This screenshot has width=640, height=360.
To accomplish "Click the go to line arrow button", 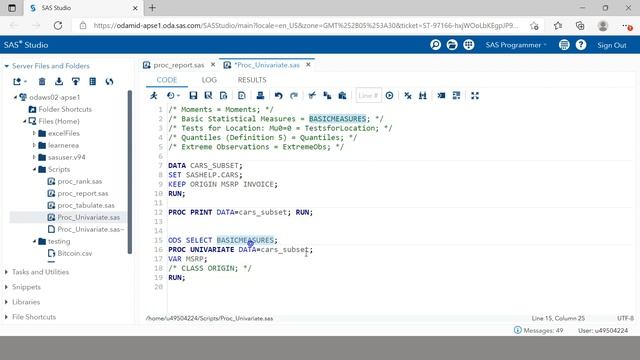I will [x=389, y=96].
